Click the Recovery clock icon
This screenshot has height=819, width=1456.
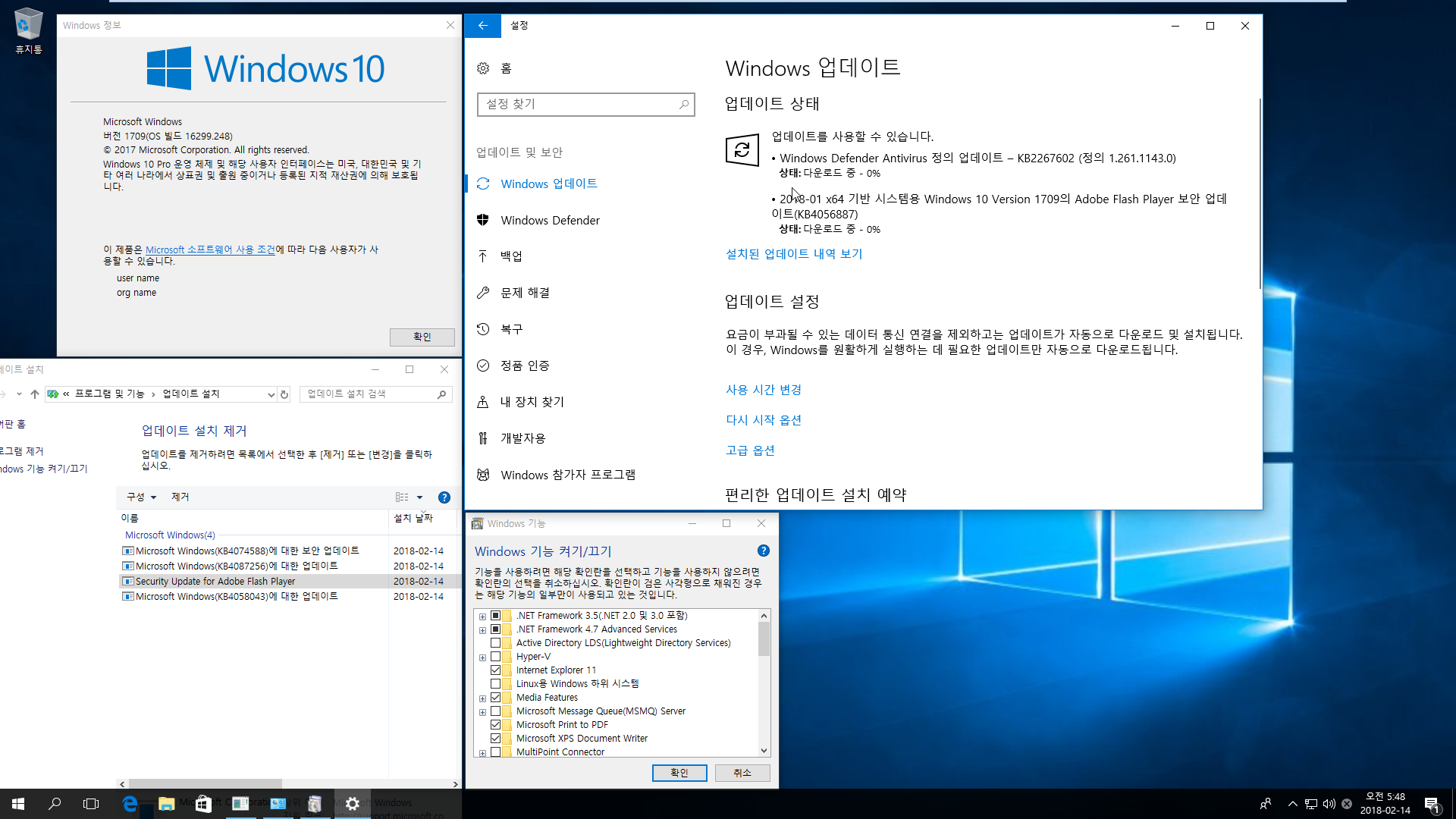coord(483,329)
